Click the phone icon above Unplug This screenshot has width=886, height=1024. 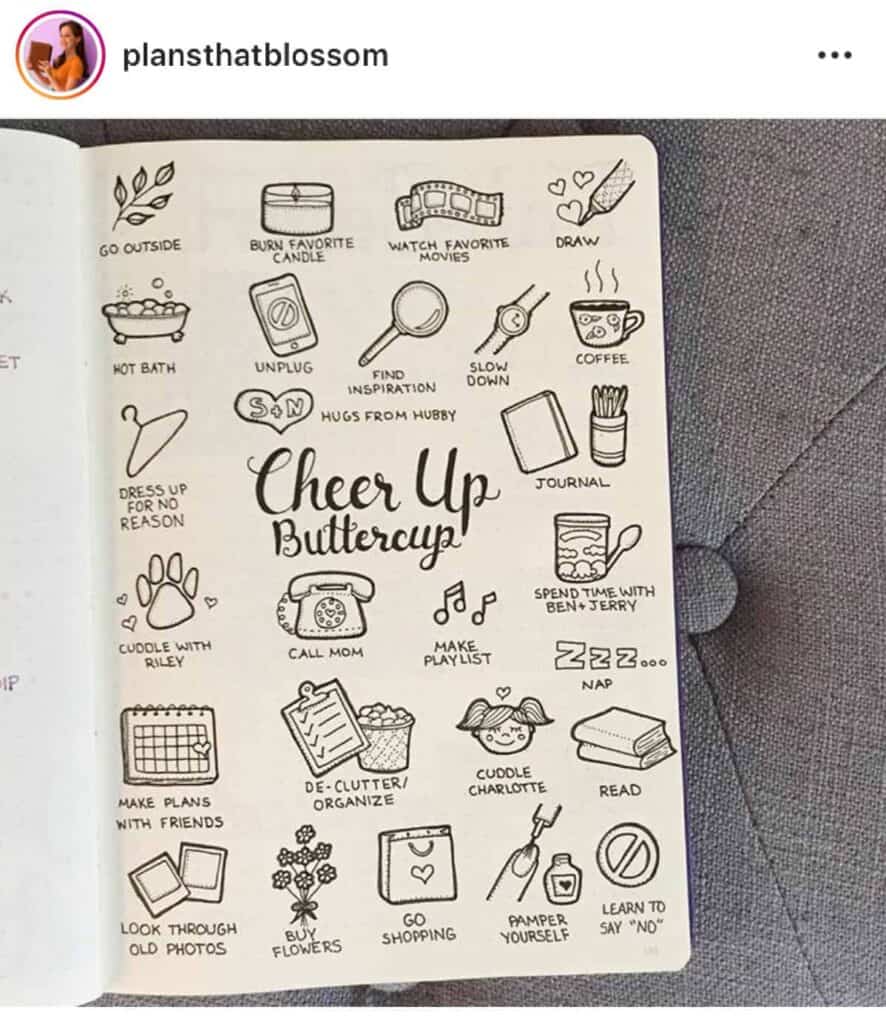tap(283, 314)
